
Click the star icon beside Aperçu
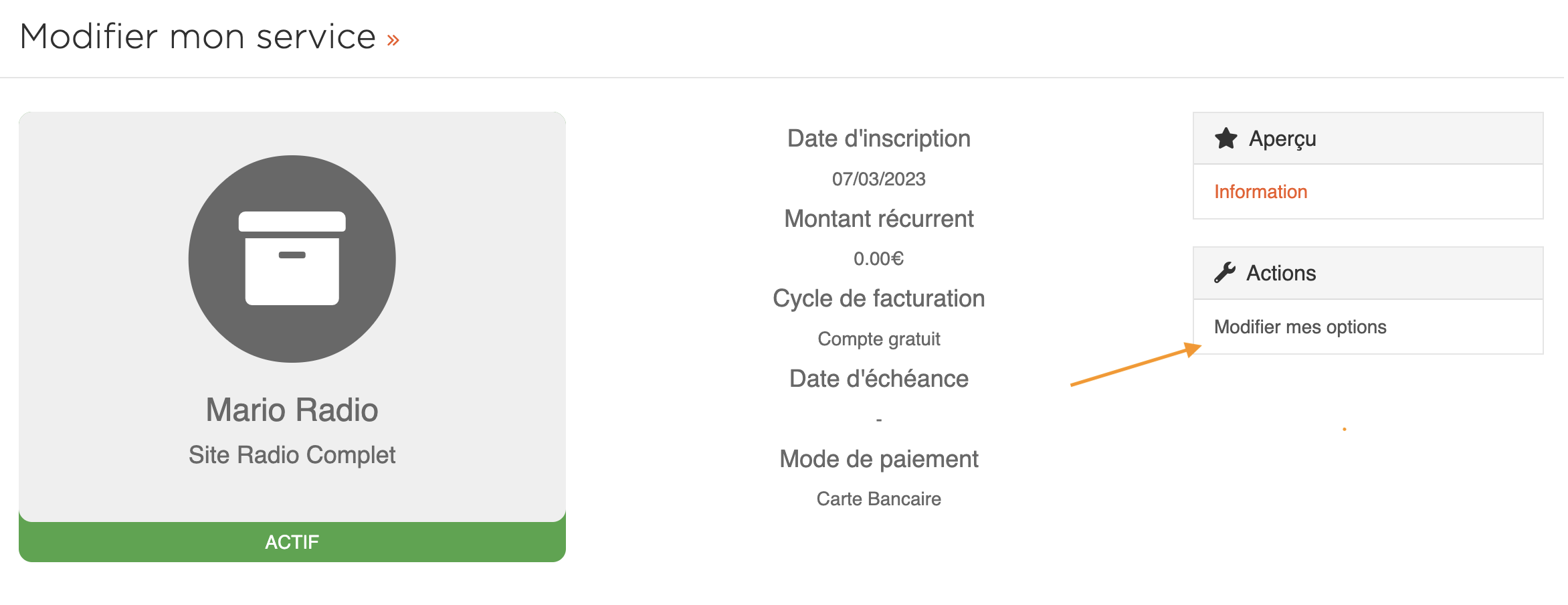1226,139
